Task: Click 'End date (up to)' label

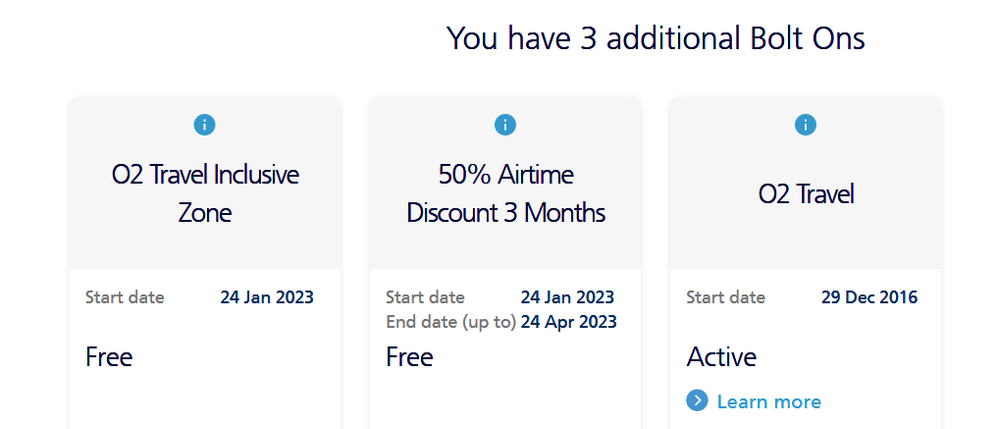Action: coord(451,322)
